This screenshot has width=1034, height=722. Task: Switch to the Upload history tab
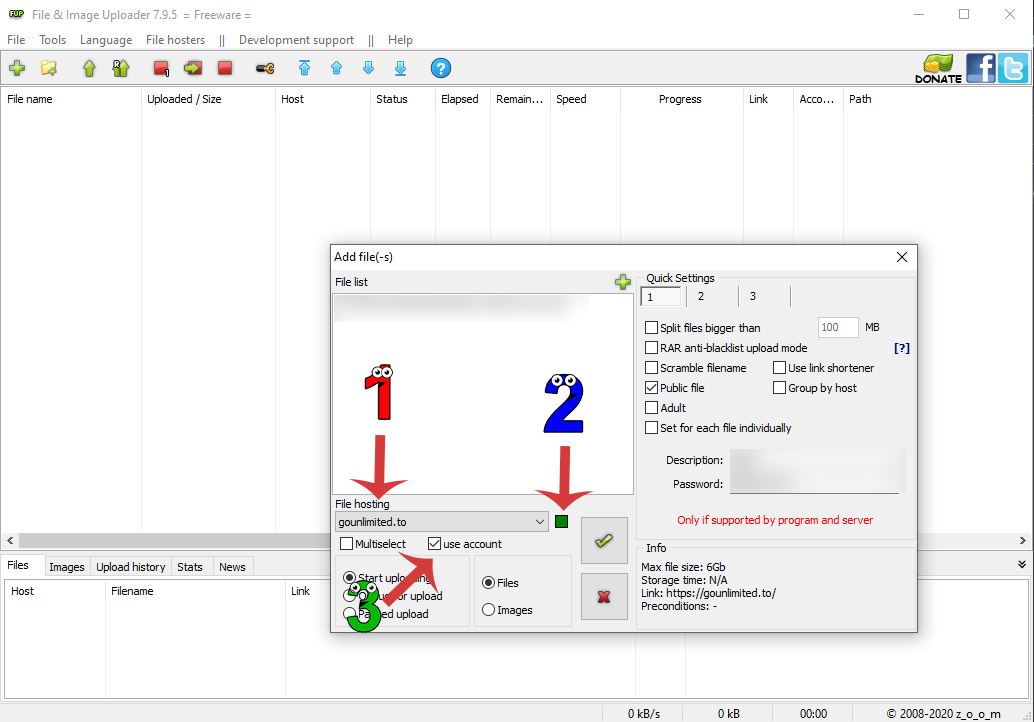[x=130, y=567]
